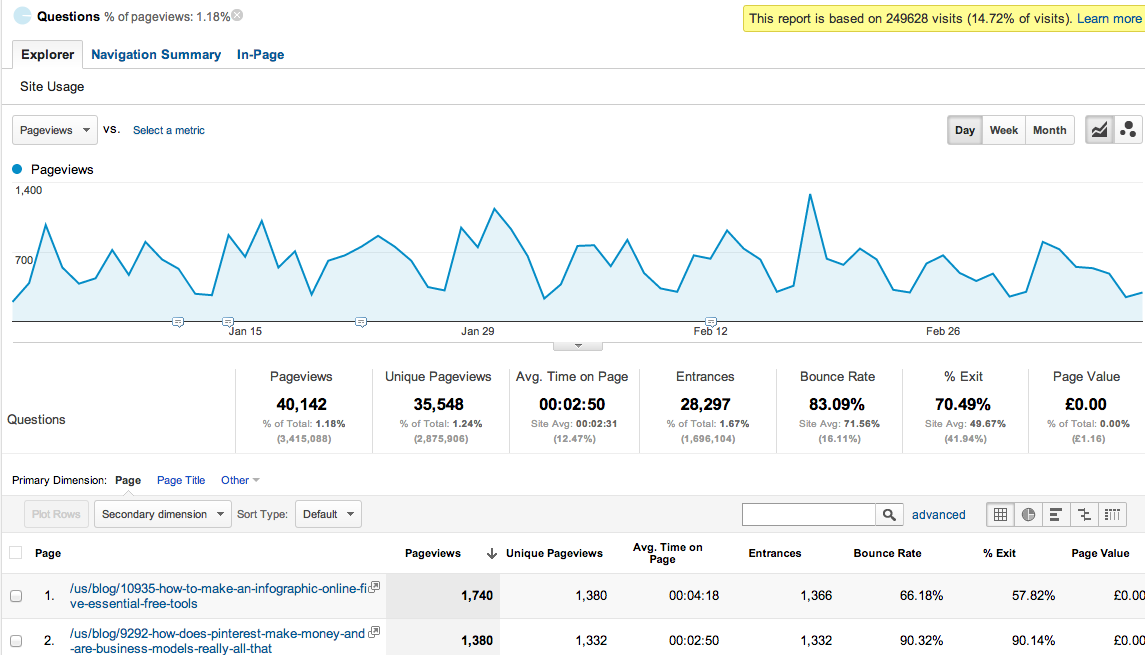The height and width of the screenshot is (655, 1145).
Task: Click the Plot Rows button
Action: tap(56, 514)
